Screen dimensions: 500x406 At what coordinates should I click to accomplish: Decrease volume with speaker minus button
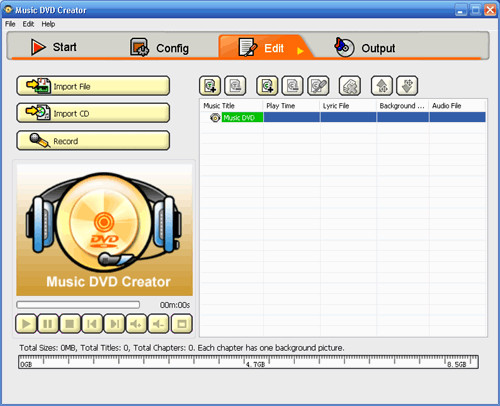click(x=158, y=324)
